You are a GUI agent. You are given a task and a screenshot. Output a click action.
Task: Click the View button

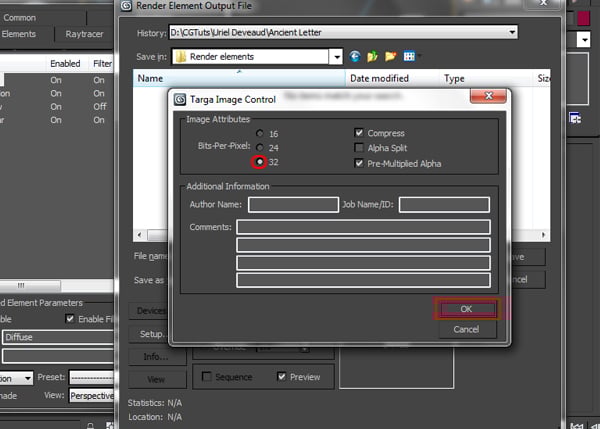[x=156, y=380]
